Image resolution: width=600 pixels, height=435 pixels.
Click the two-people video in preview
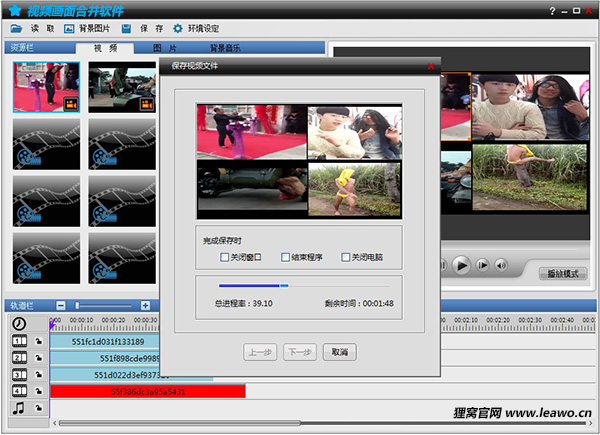pyautogui.click(x=530, y=107)
